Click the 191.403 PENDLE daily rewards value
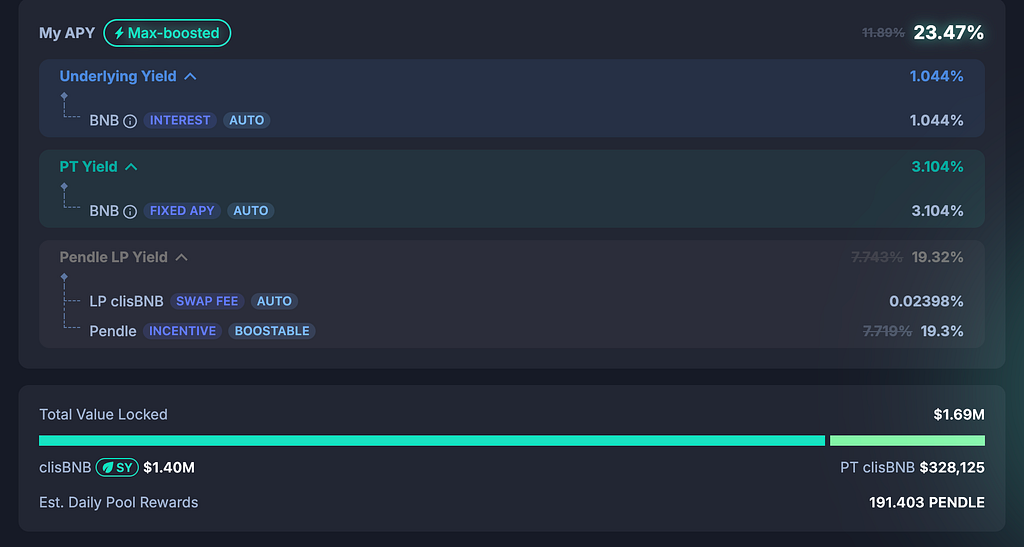1024x547 pixels. coord(927,503)
